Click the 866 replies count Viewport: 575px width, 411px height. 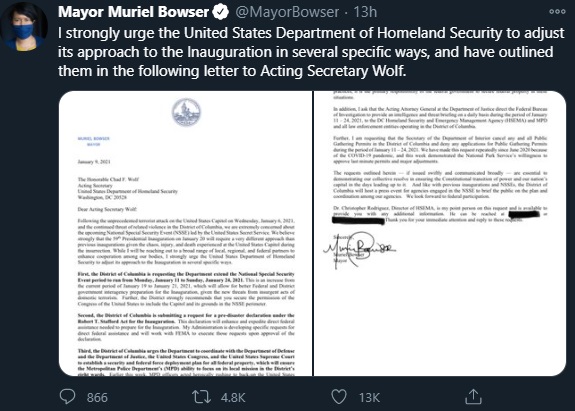(x=97, y=397)
